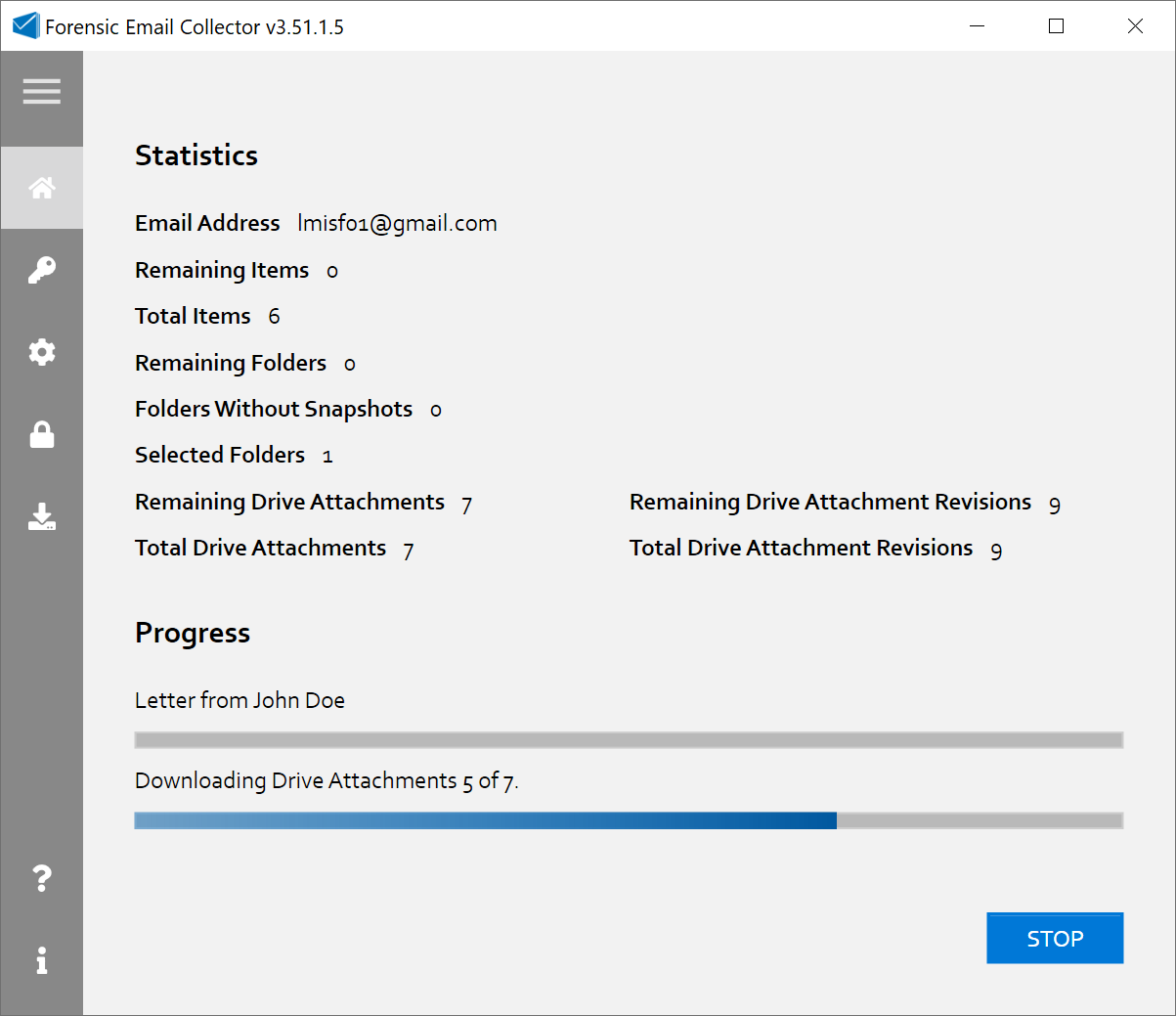Select the padlock icon in sidebar
The image size is (1176, 1016).
click(42, 434)
